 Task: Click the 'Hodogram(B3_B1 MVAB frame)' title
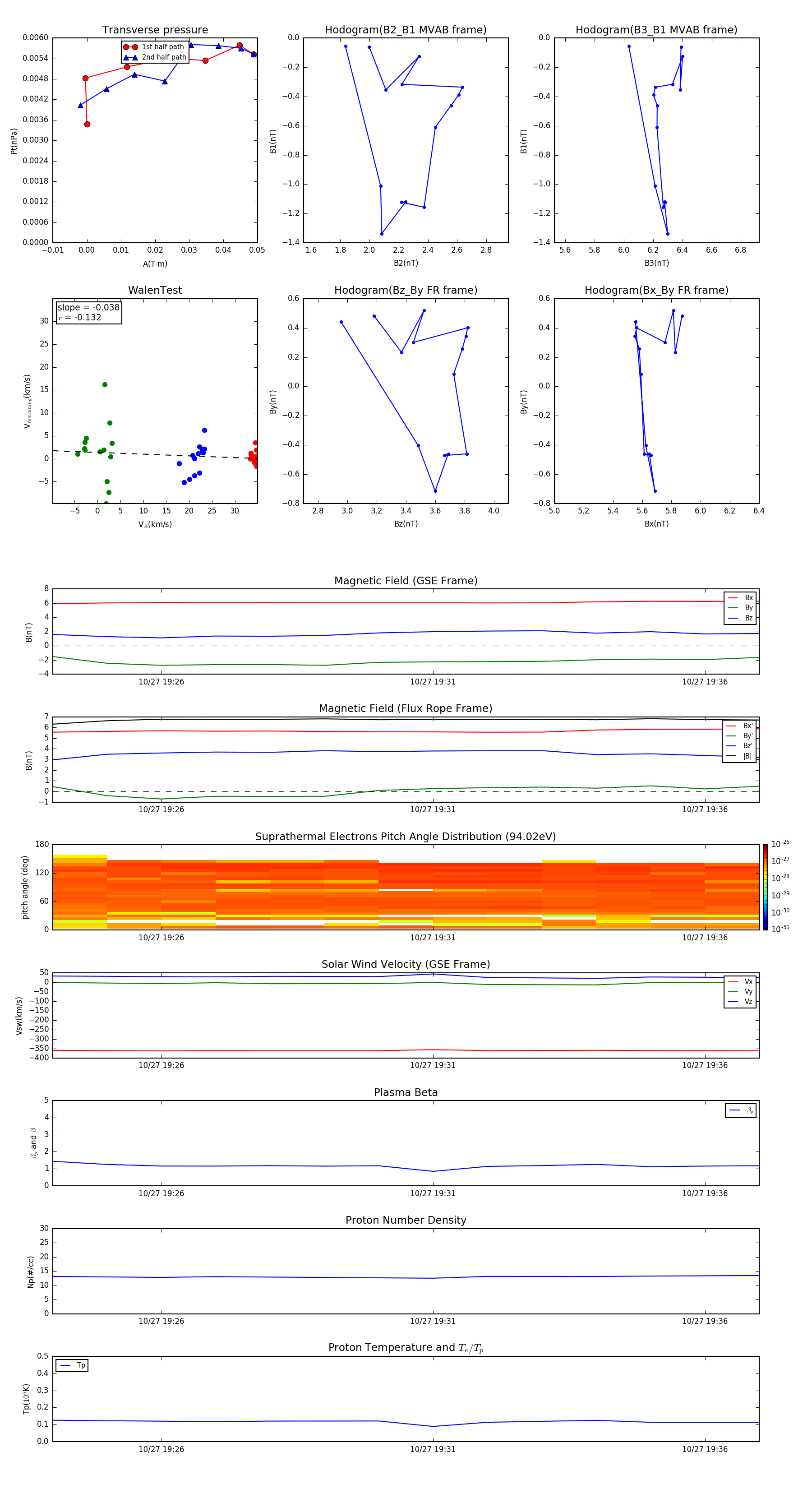pyautogui.click(x=656, y=30)
